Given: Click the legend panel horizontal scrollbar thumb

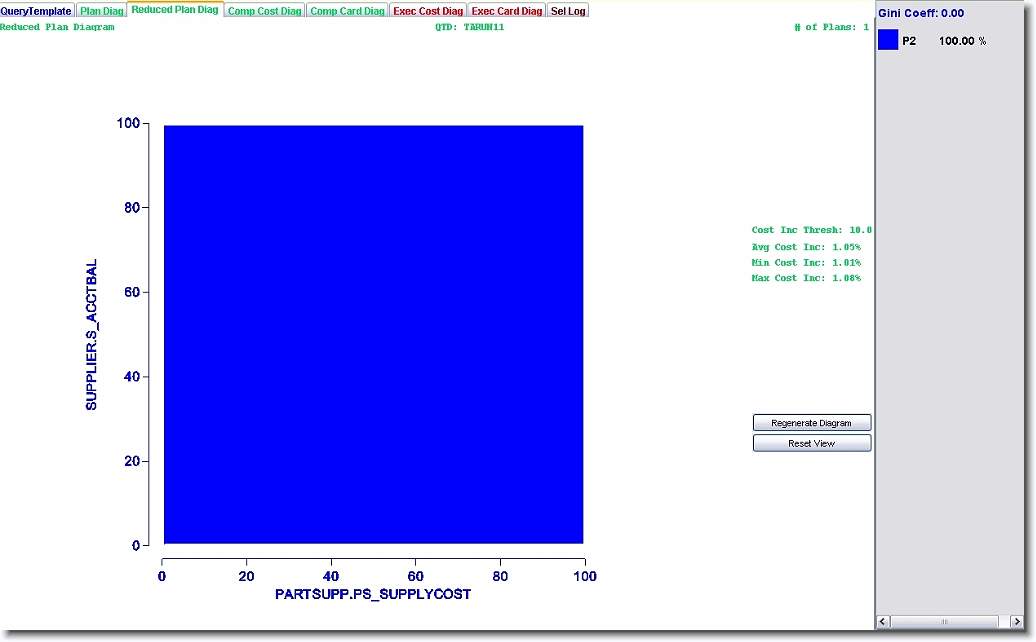Looking at the screenshot, I should click(942, 622).
